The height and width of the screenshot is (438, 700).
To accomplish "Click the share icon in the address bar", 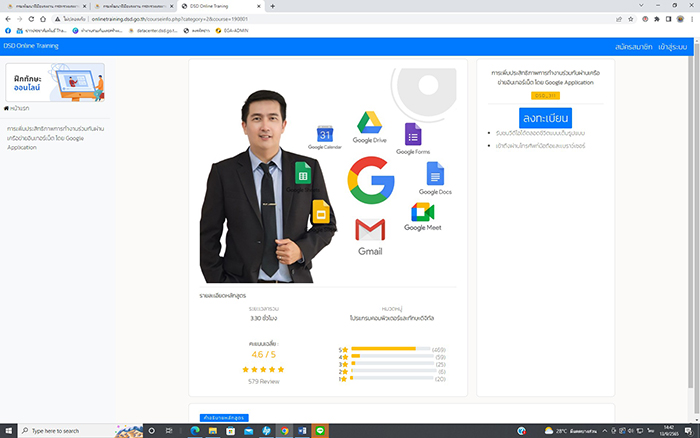I will coord(619,19).
